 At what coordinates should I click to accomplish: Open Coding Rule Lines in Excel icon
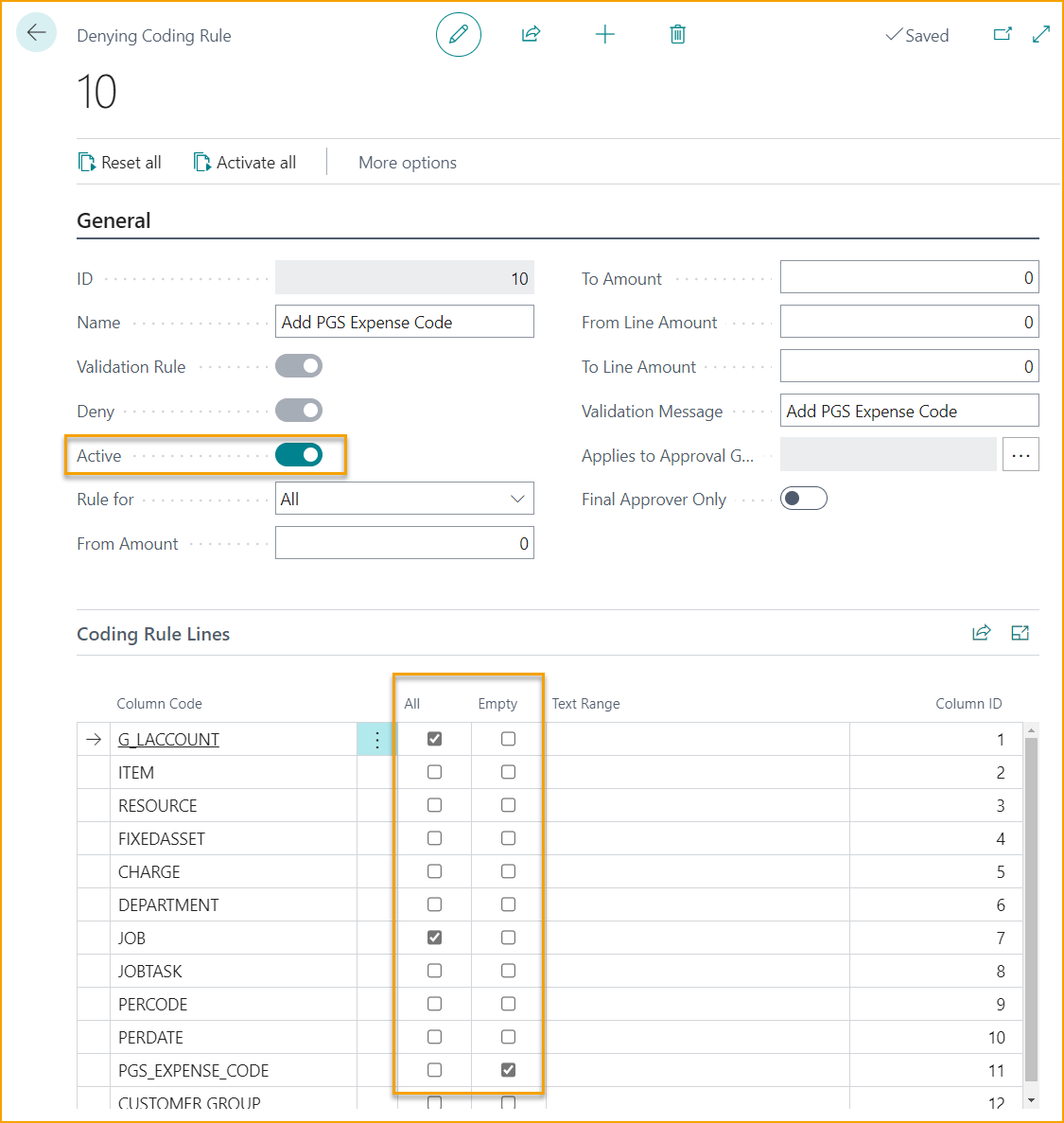point(1020,632)
